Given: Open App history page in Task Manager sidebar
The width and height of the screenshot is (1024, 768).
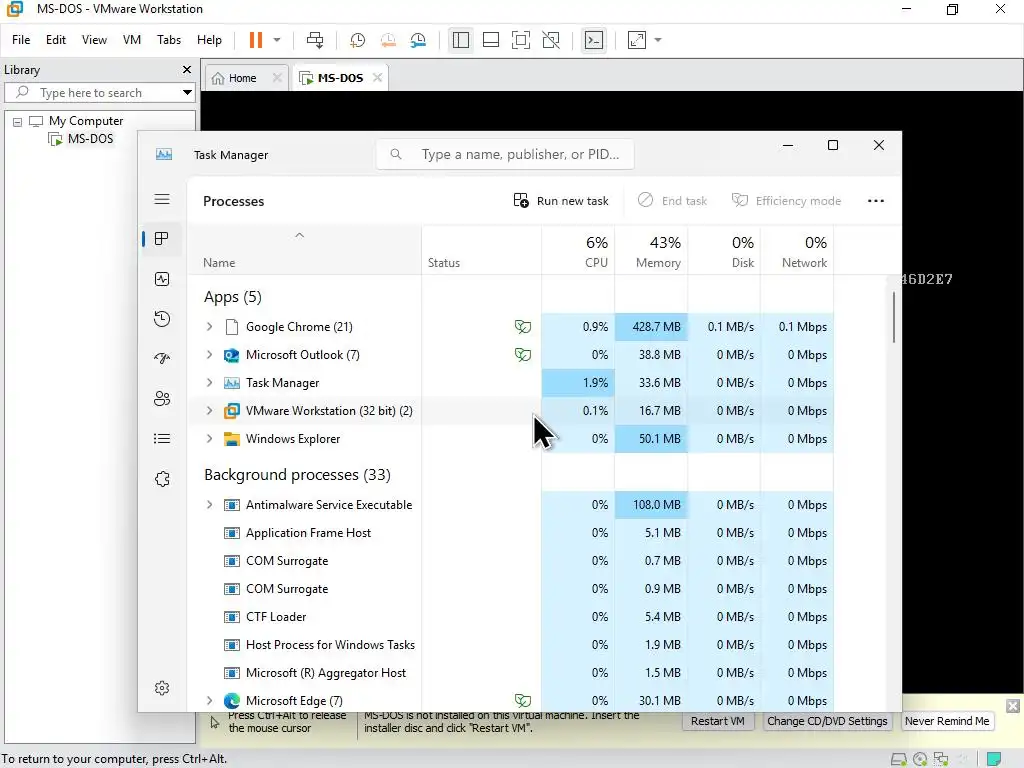Looking at the screenshot, I should 162,319.
